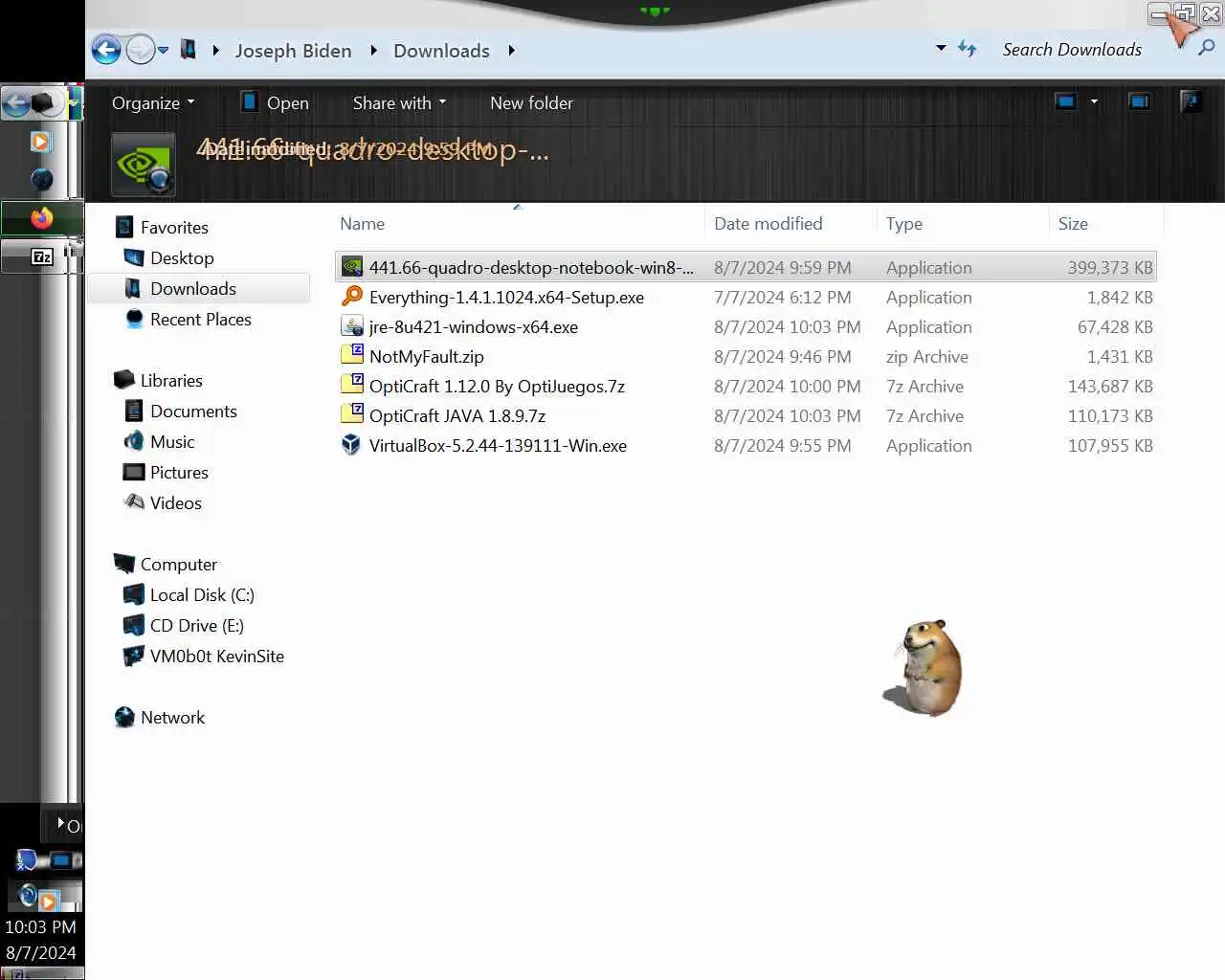
Task: Open the Organize menu
Action: (153, 103)
